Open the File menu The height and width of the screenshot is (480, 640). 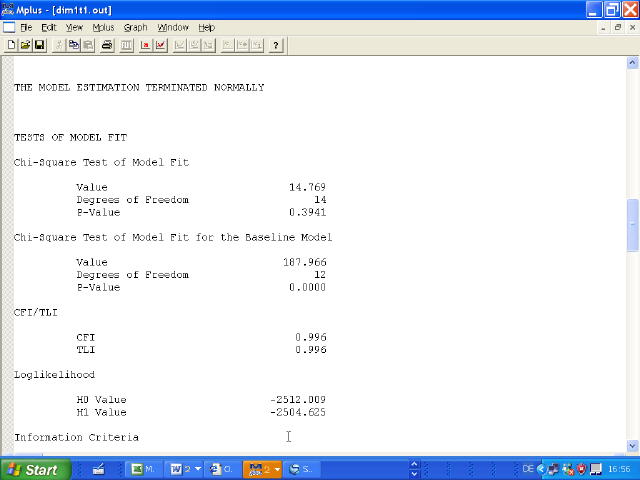(26, 27)
